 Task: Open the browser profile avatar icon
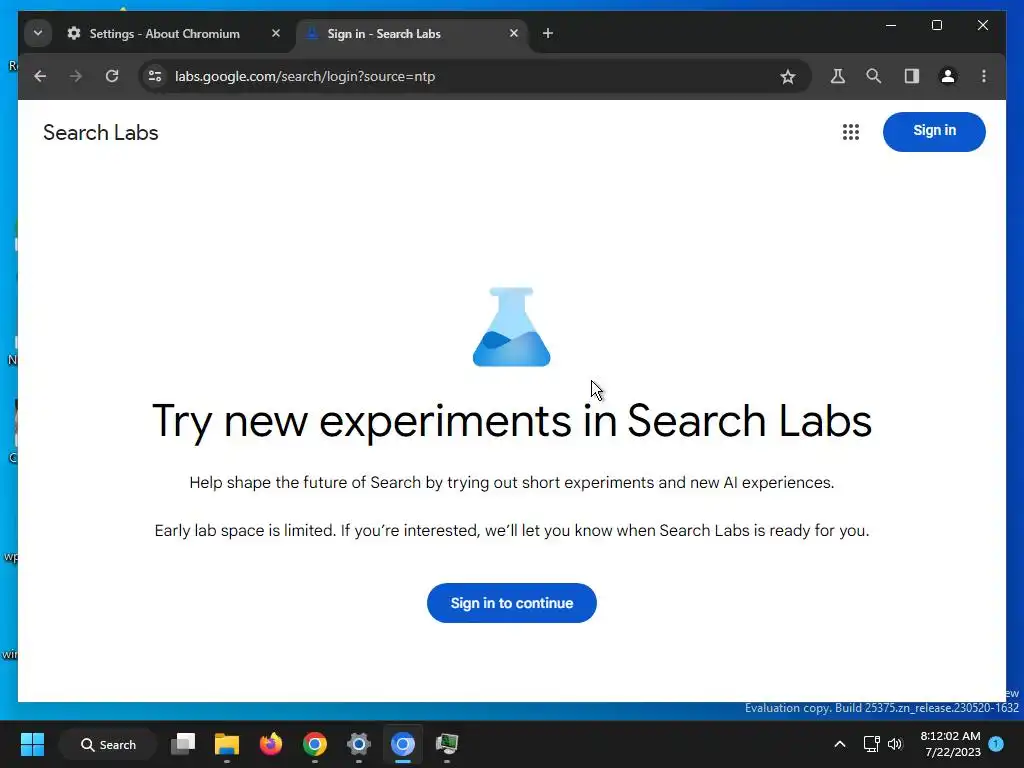pos(948,76)
